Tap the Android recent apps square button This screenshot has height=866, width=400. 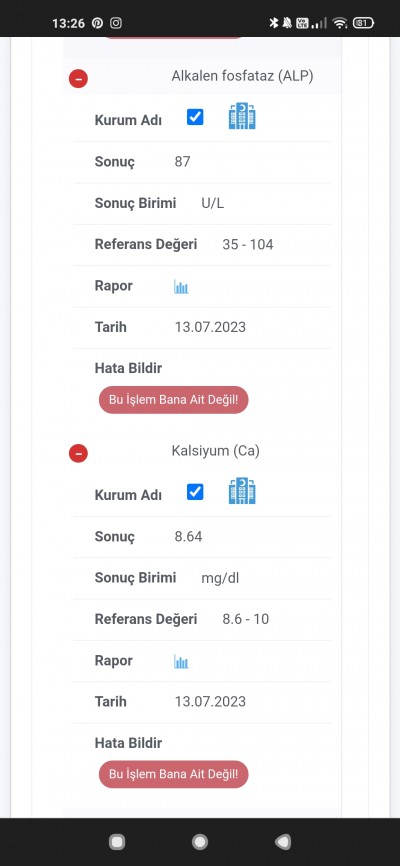(117, 842)
